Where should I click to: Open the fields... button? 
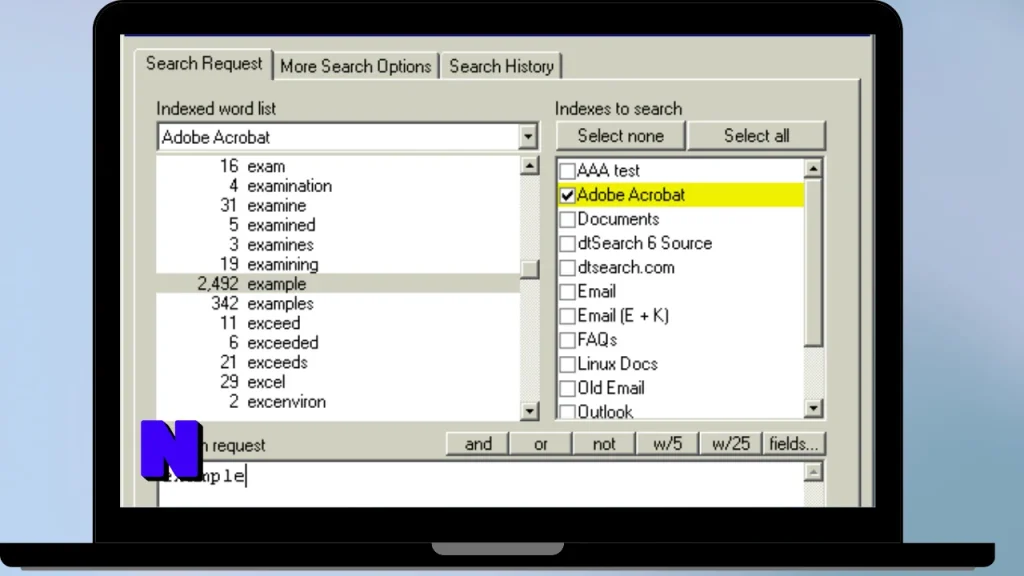coord(793,444)
